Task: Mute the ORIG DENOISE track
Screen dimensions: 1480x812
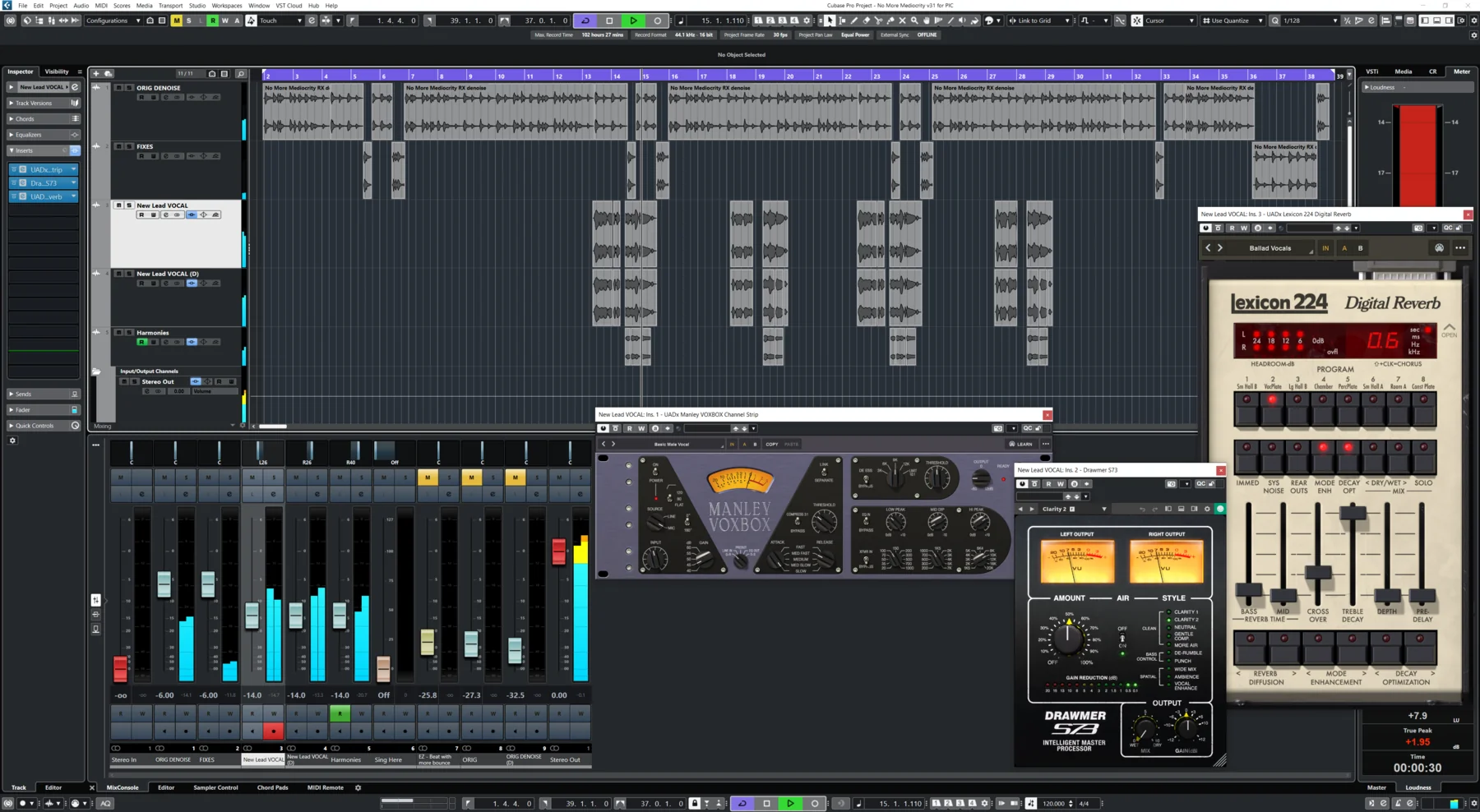Action: coord(119,88)
